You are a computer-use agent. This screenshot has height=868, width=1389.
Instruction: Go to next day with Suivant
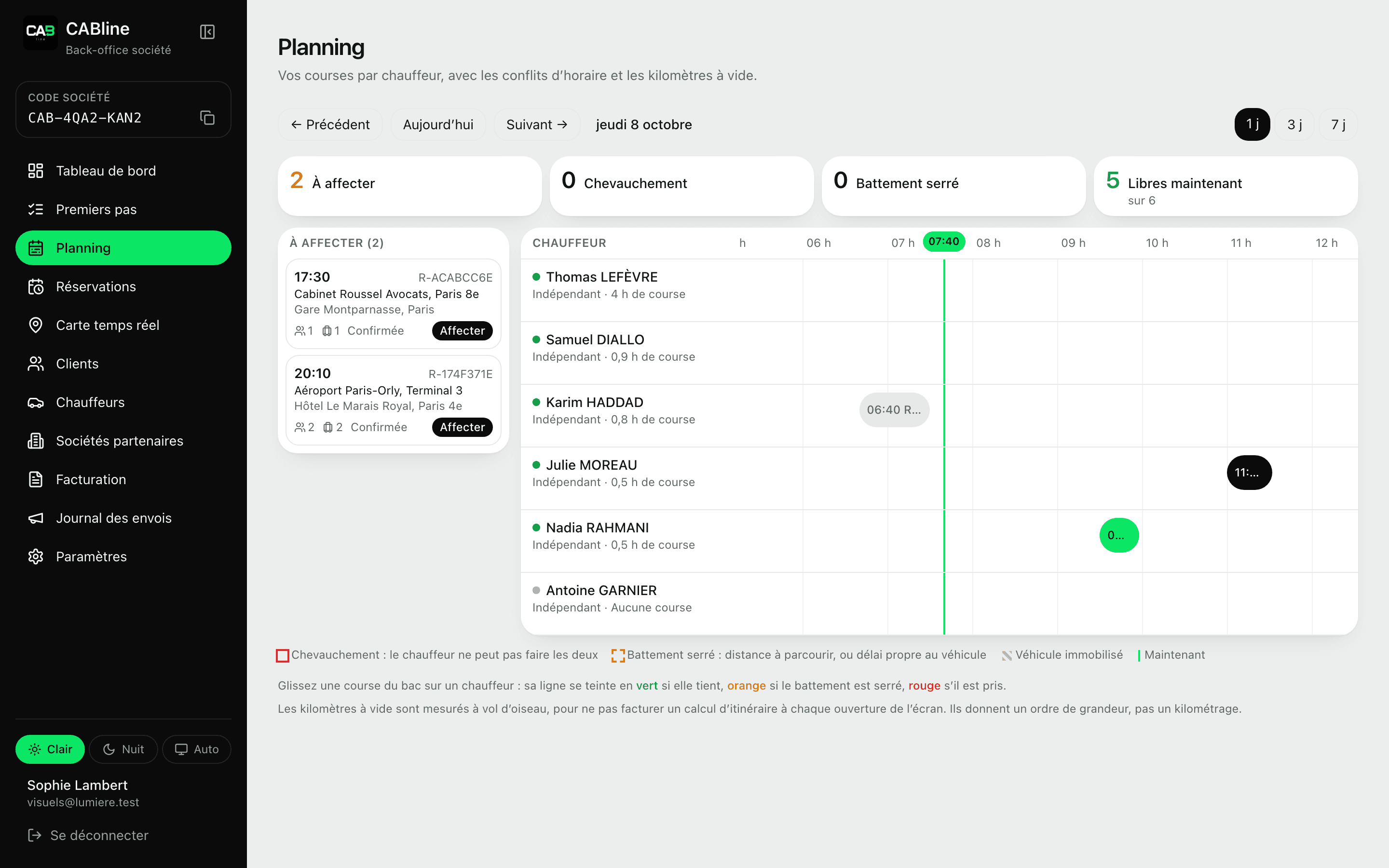click(537, 124)
